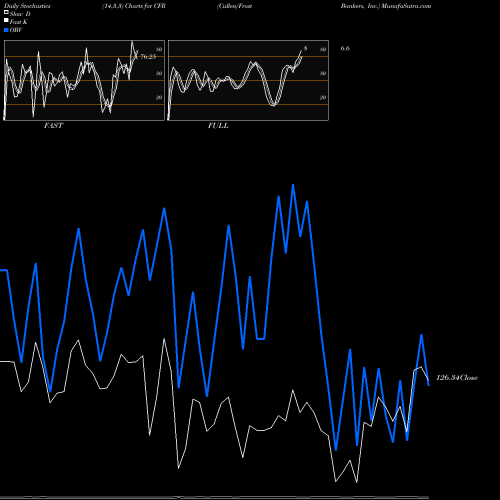
Task: Click the 'FAST' chart label
Action: point(53,126)
